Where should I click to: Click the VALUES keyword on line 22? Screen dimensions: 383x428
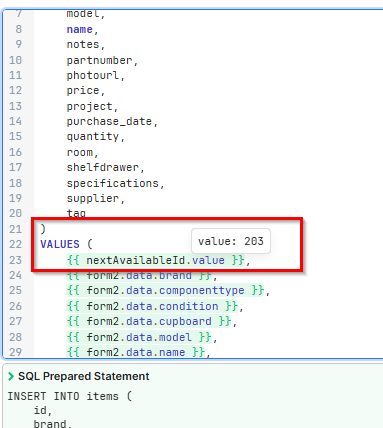pyautogui.click(x=60, y=244)
